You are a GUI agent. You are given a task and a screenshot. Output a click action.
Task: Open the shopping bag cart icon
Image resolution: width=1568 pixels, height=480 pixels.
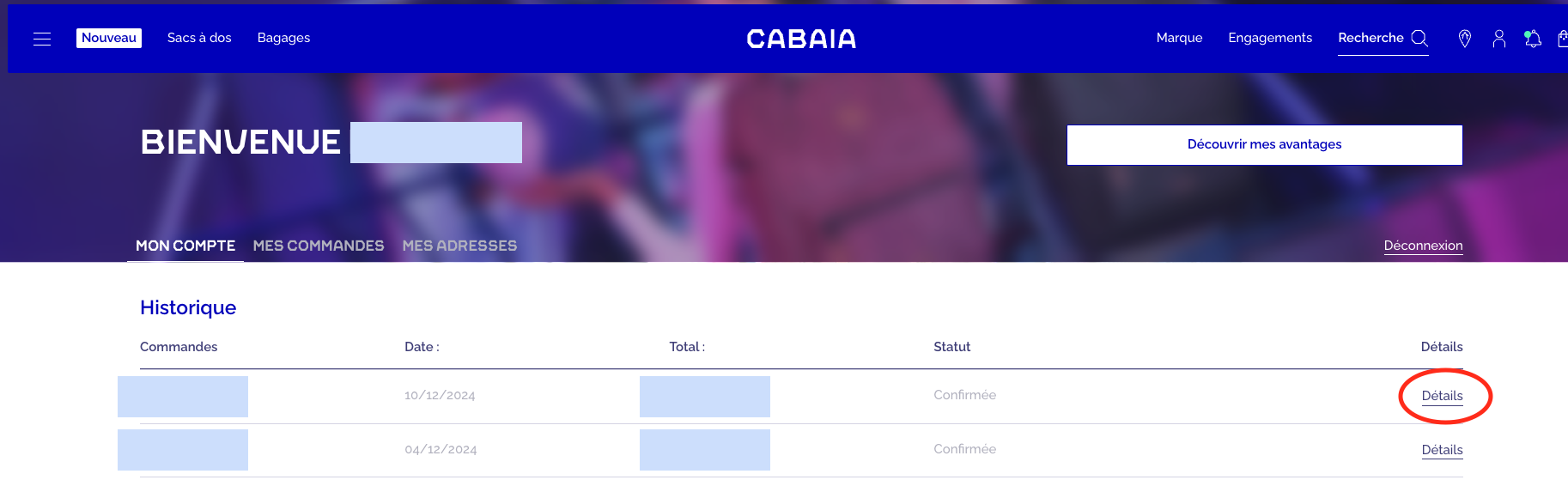coord(1562,39)
